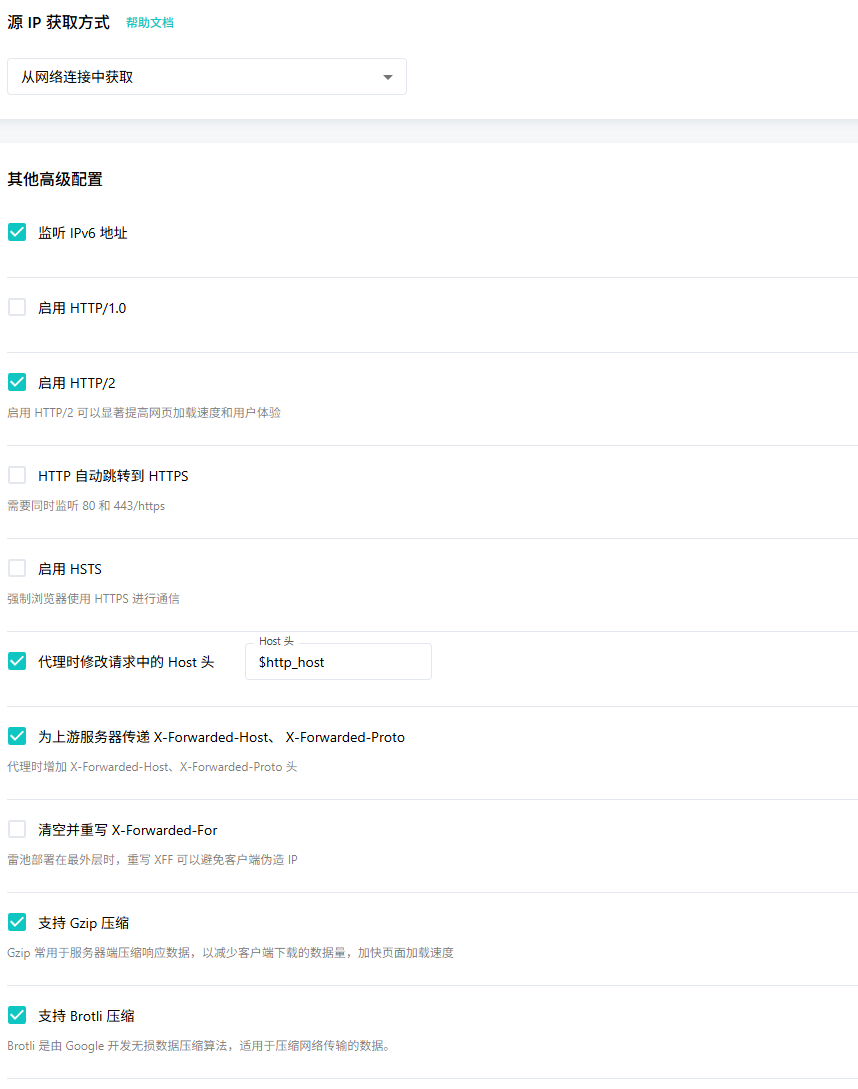Image resolution: width=858 pixels, height=1089 pixels.
Task: Click text 雷池部署在最外层时，重写 XFF 可以避免客户端伪造 IP
Action: coord(152,860)
